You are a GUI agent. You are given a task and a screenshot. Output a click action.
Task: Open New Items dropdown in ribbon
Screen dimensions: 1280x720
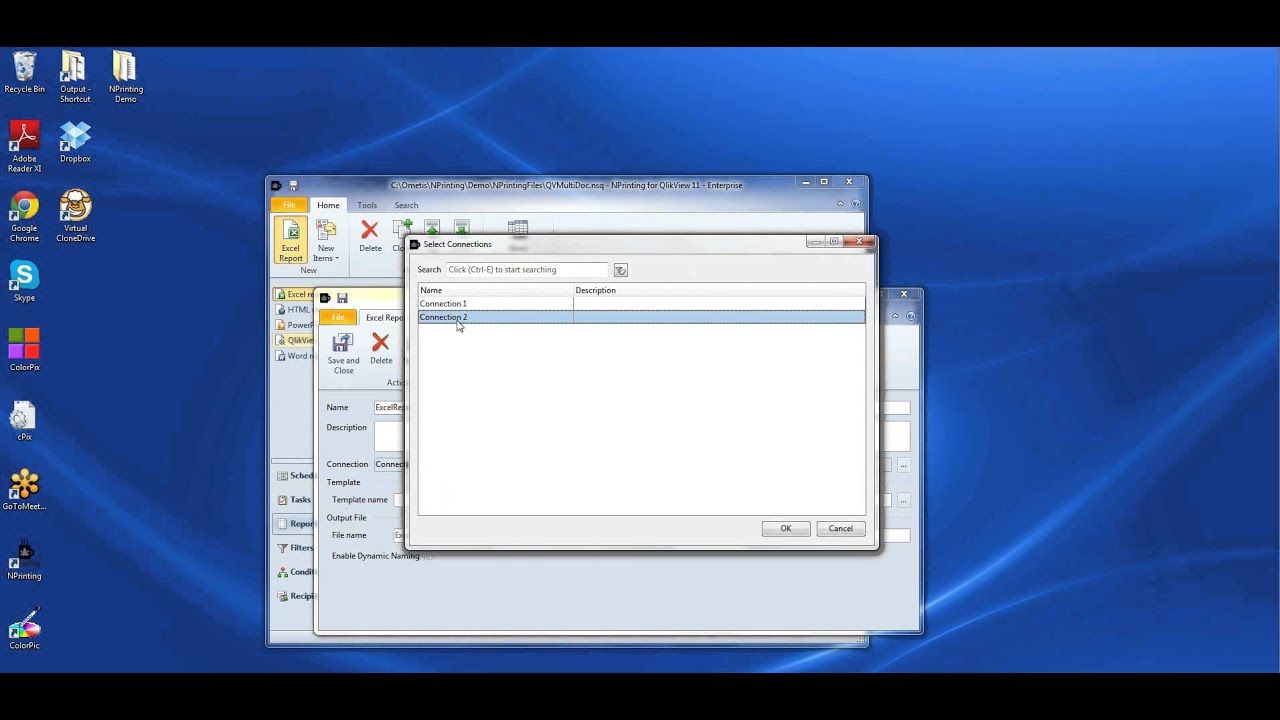pyautogui.click(x=326, y=240)
